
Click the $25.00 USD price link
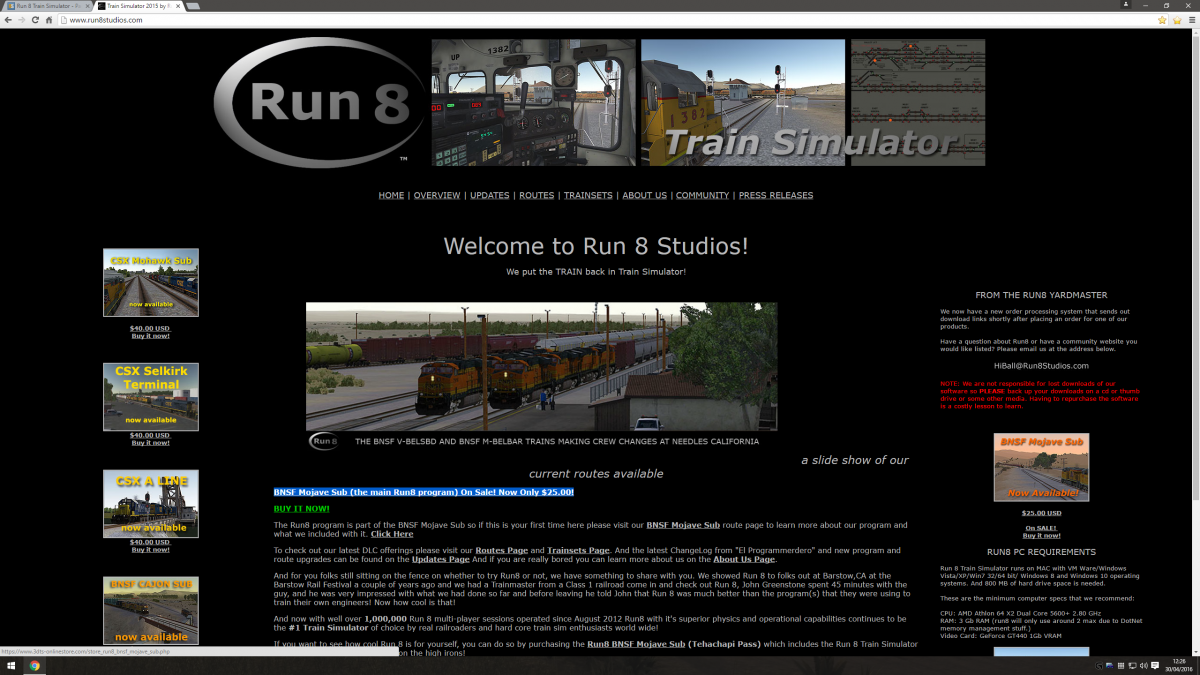1041,514
